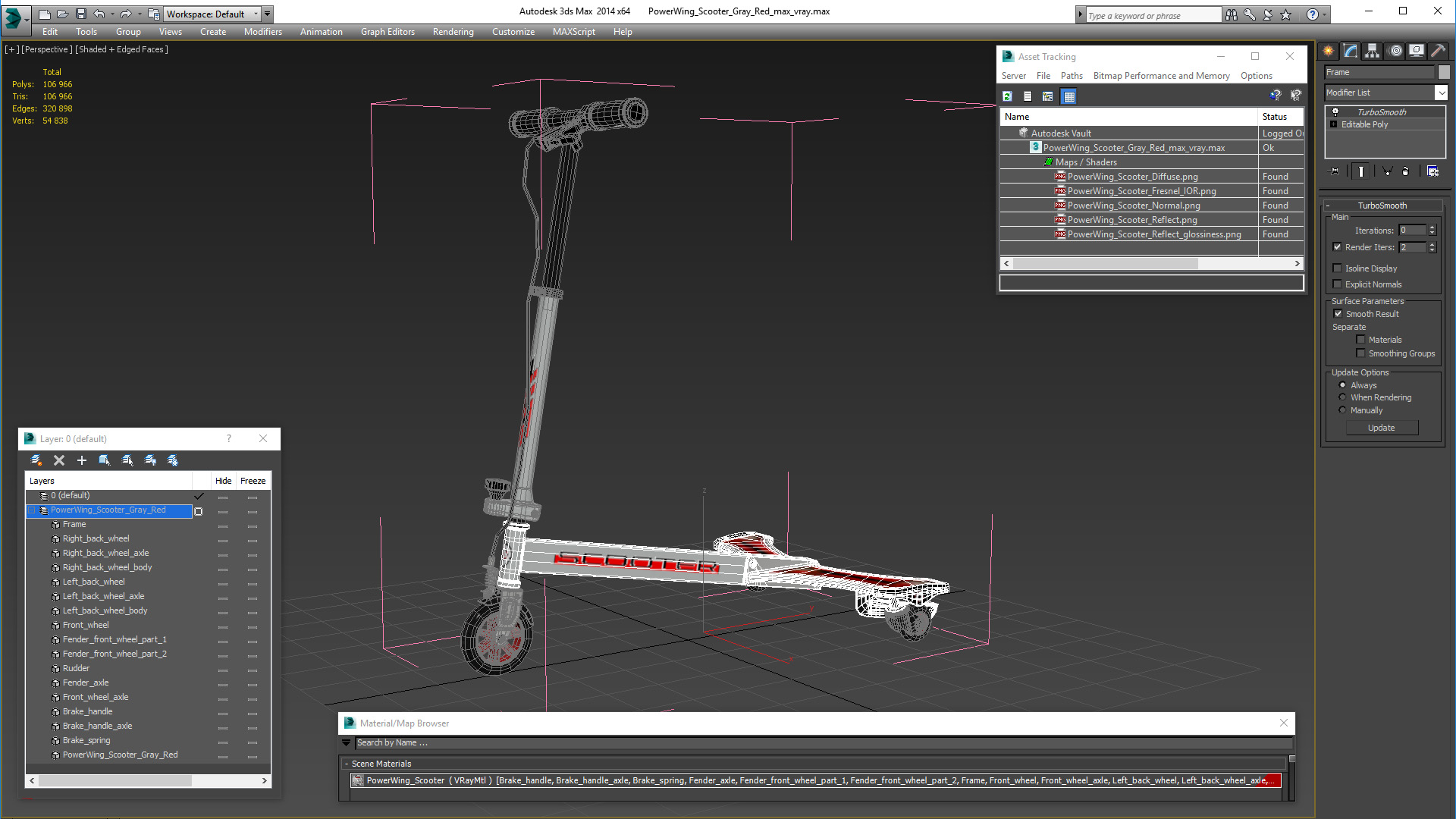Click the Frame object color swatch
The width and height of the screenshot is (1456, 819).
[x=1444, y=72]
